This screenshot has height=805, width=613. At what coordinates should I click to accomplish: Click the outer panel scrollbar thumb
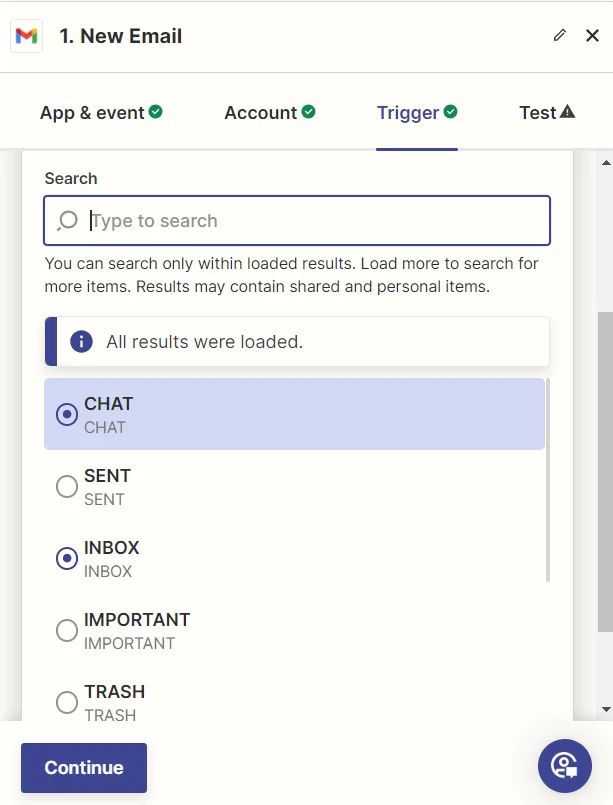coord(605,472)
